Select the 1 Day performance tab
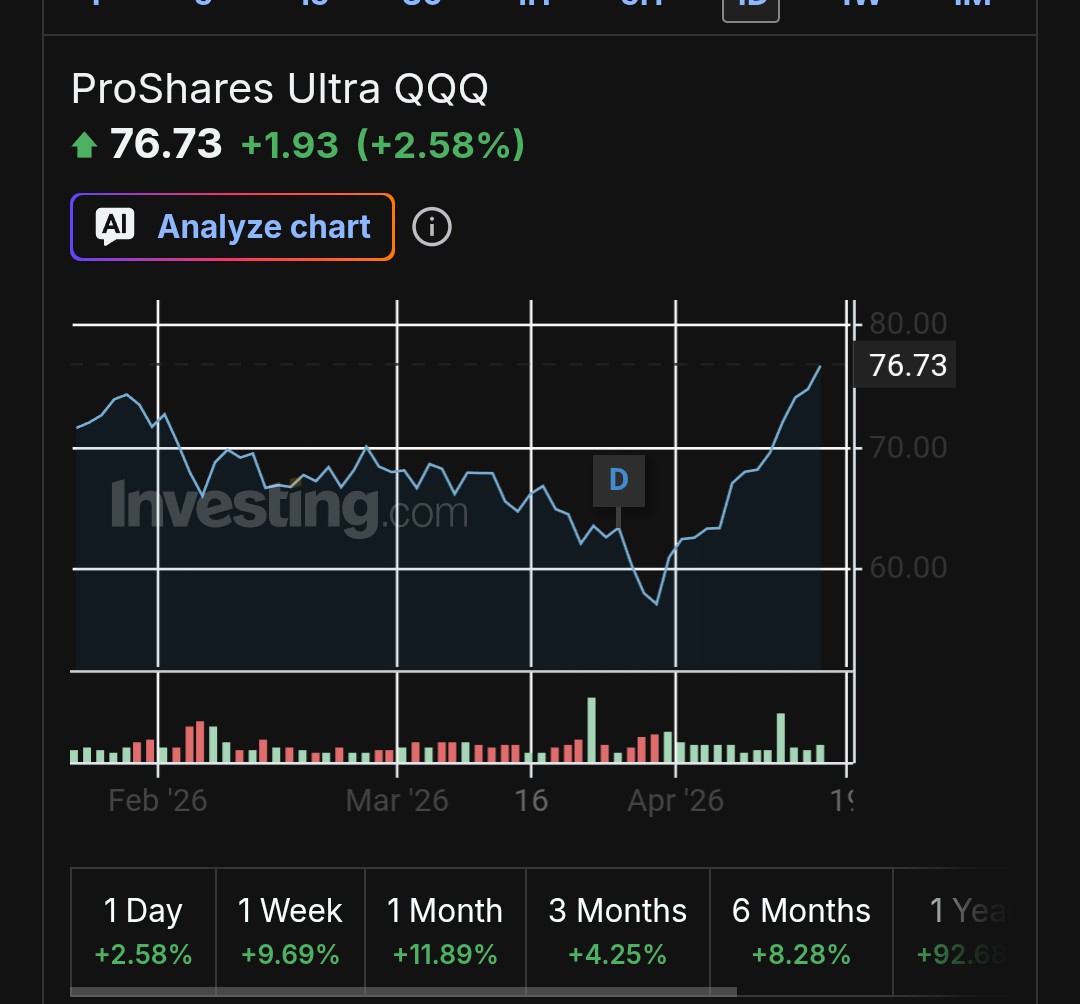 coord(143,930)
